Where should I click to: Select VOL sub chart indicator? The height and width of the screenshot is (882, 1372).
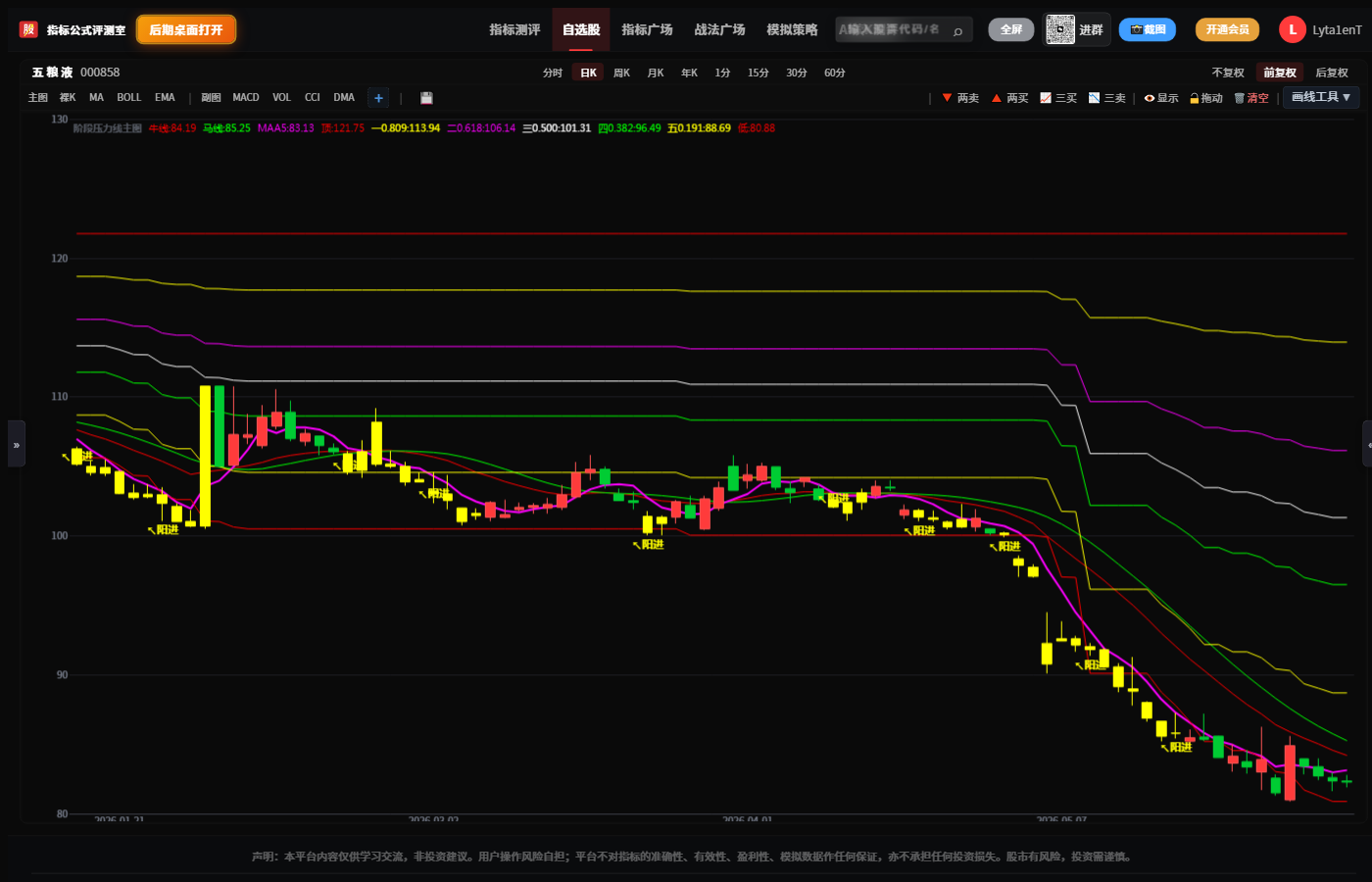pos(281,98)
